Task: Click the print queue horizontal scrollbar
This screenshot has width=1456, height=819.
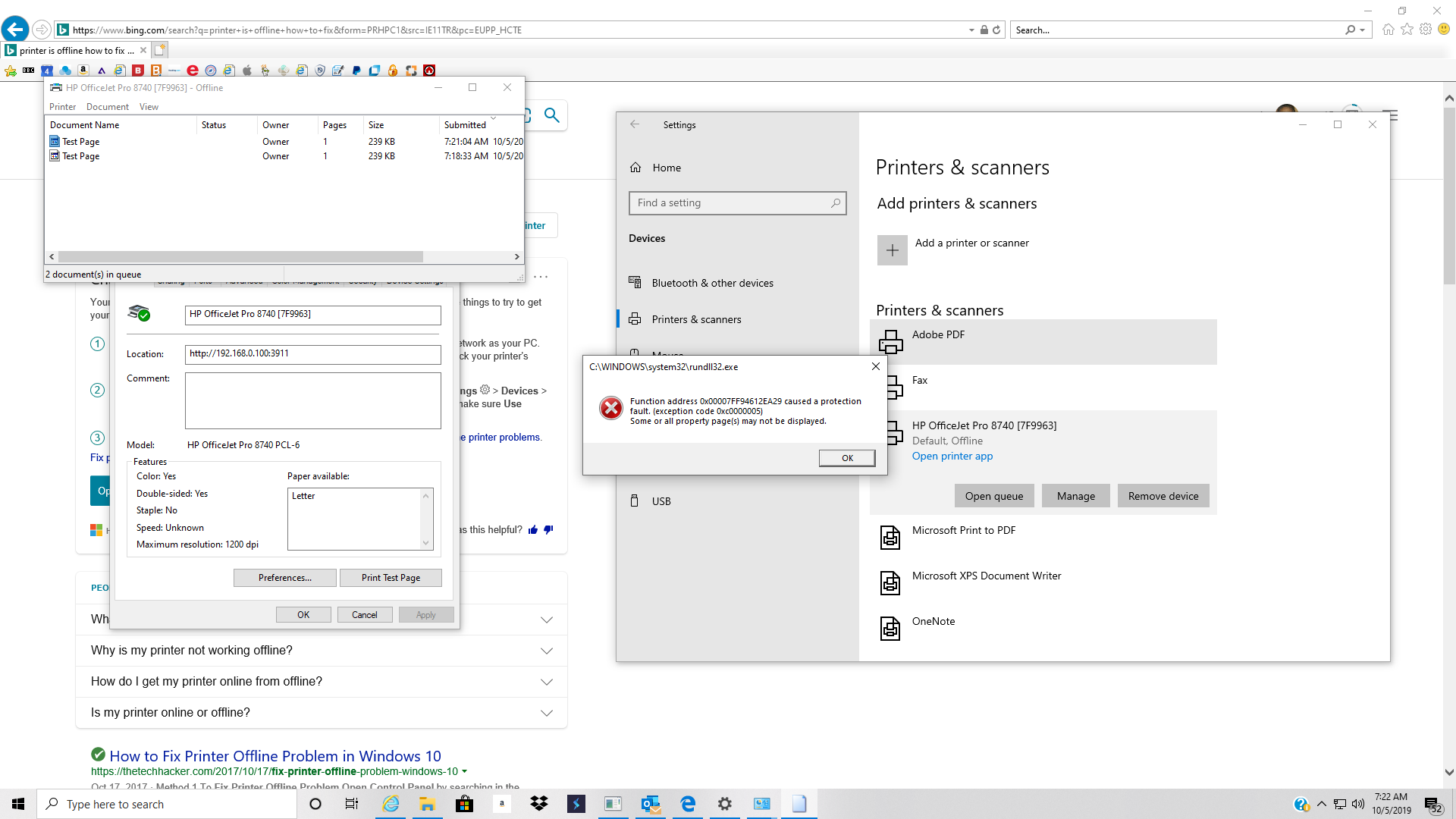Action: (240, 256)
